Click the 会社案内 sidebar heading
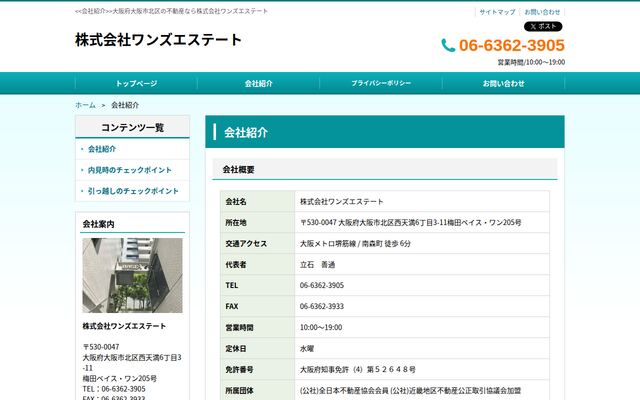 point(98,224)
